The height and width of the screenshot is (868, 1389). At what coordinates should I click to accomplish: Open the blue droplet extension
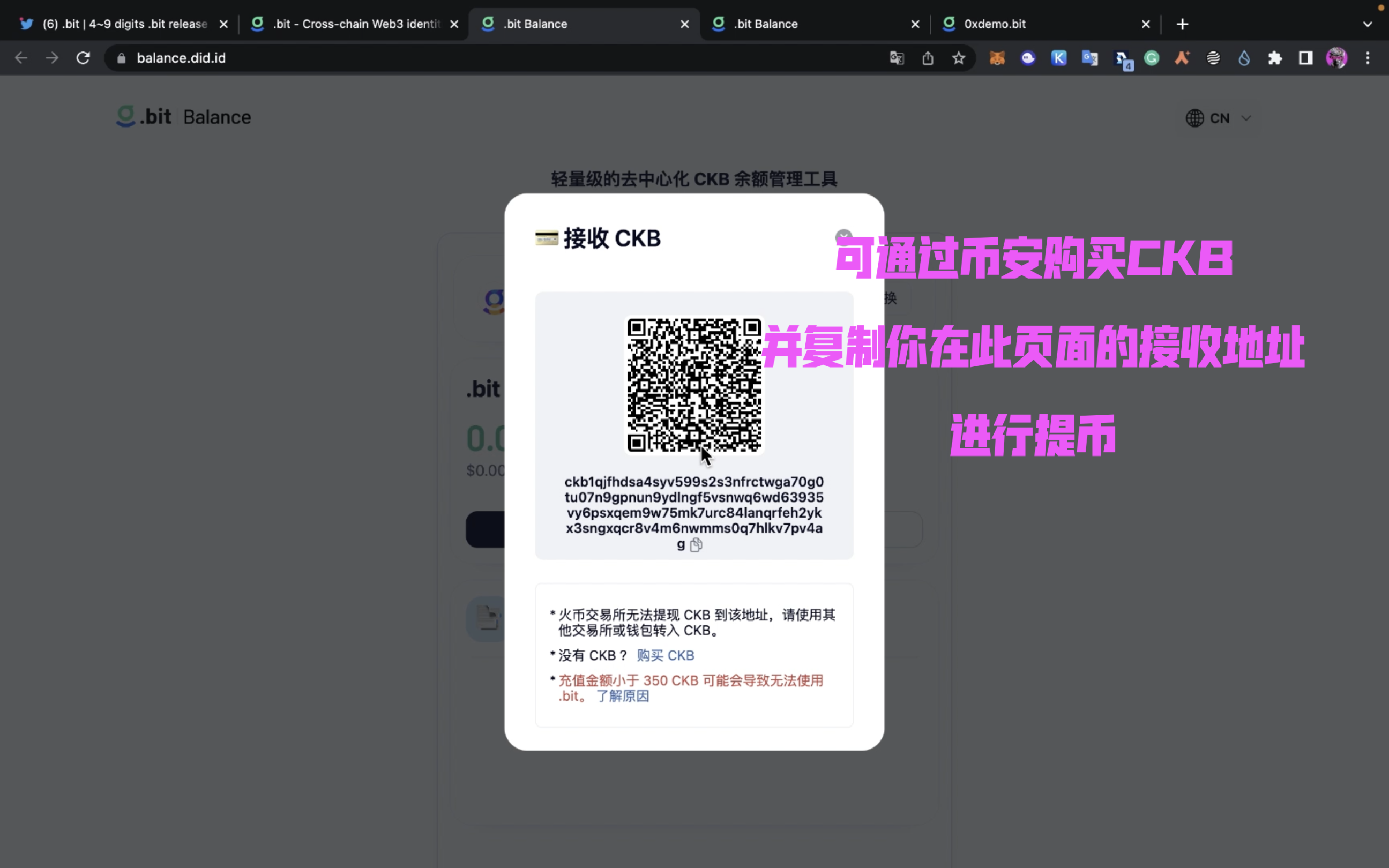[1244, 58]
